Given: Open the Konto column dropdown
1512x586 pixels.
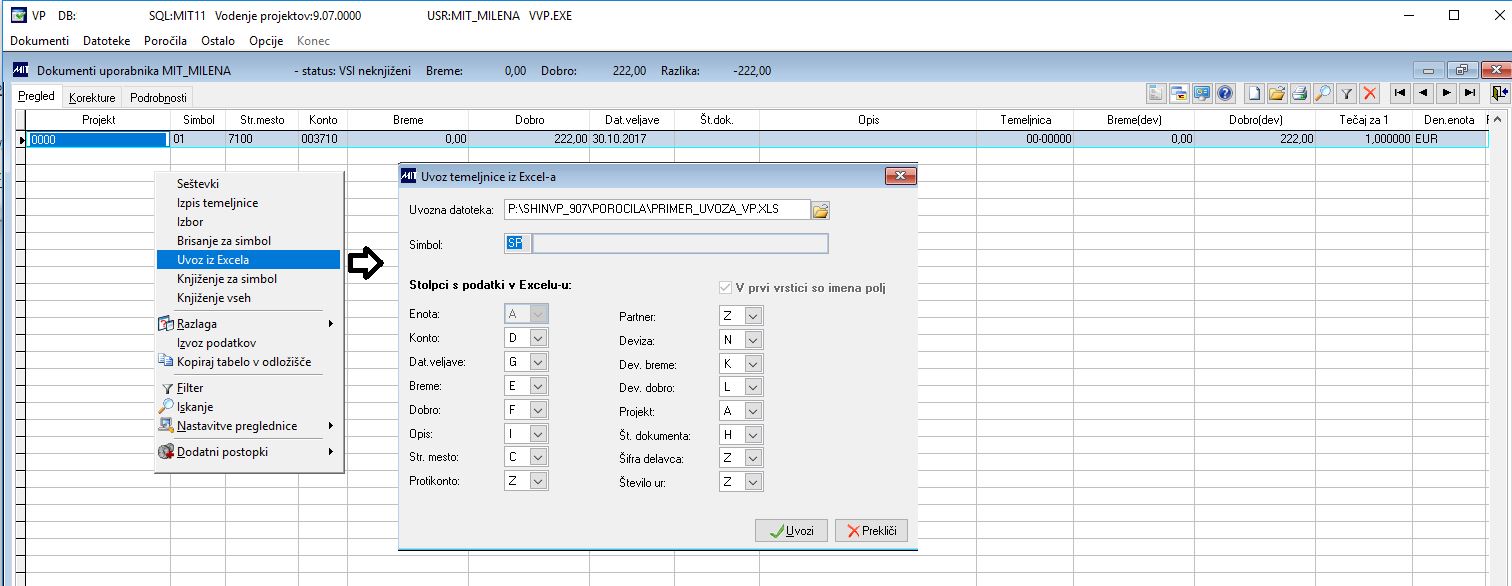Looking at the screenshot, I should tap(539, 338).
